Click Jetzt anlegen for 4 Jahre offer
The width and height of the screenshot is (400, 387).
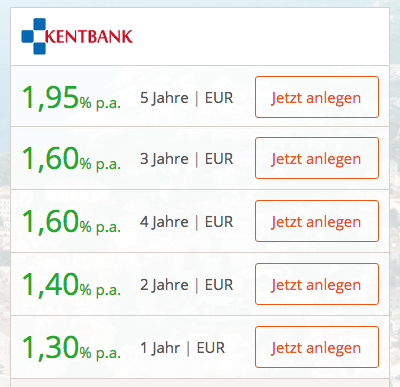tap(317, 221)
